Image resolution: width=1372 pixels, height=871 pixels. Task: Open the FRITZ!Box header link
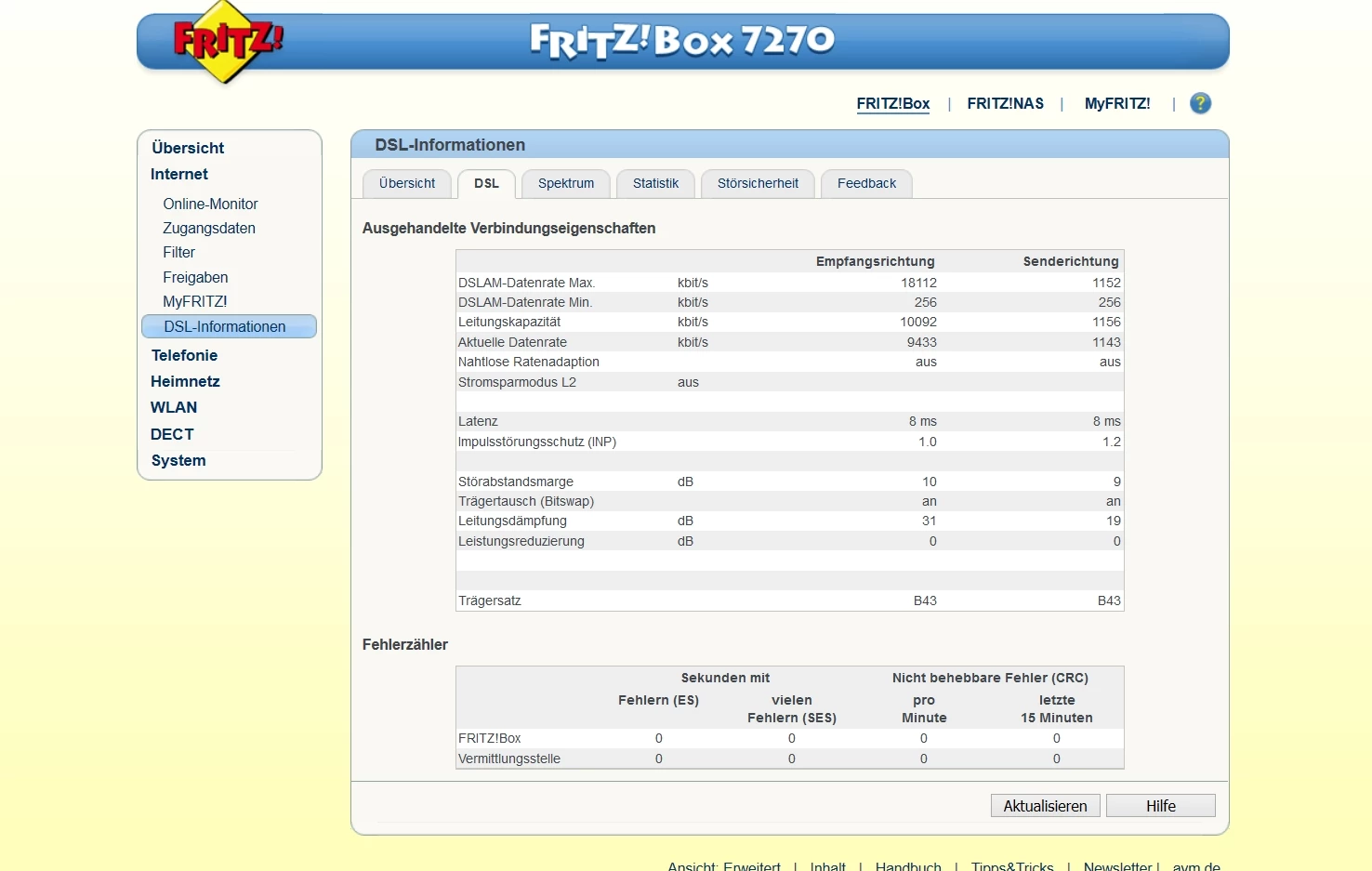(893, 104)
